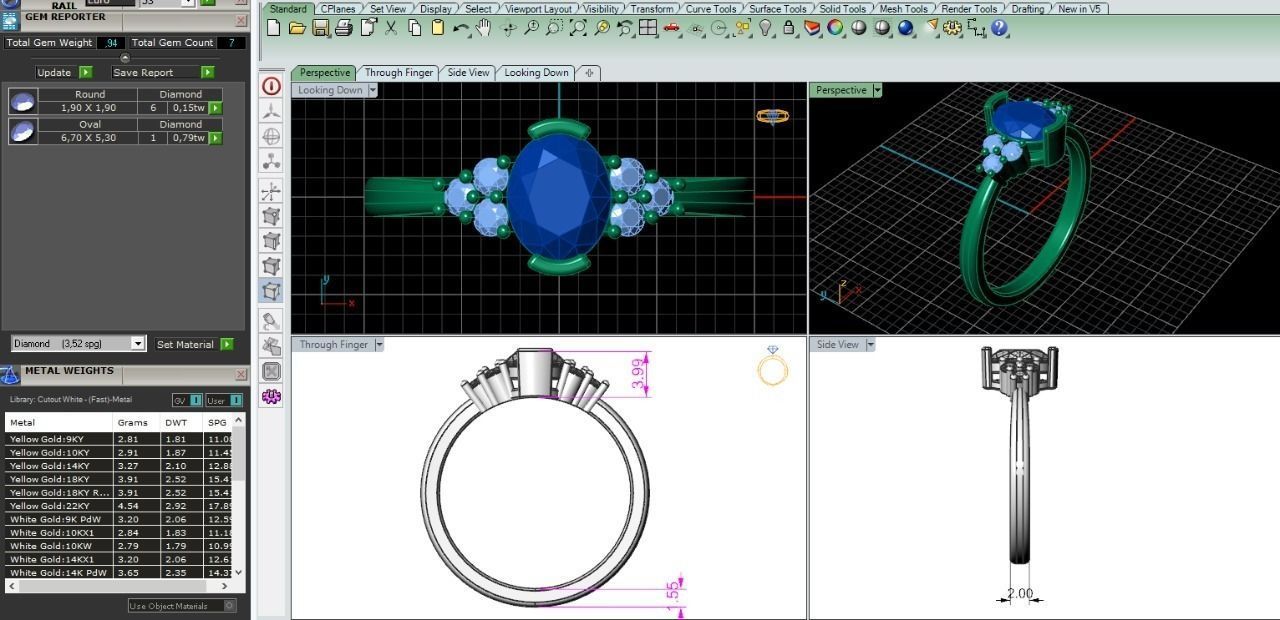Toggle Use Object Materials option
Screen dimensions: 1280x620
(182, 605)
